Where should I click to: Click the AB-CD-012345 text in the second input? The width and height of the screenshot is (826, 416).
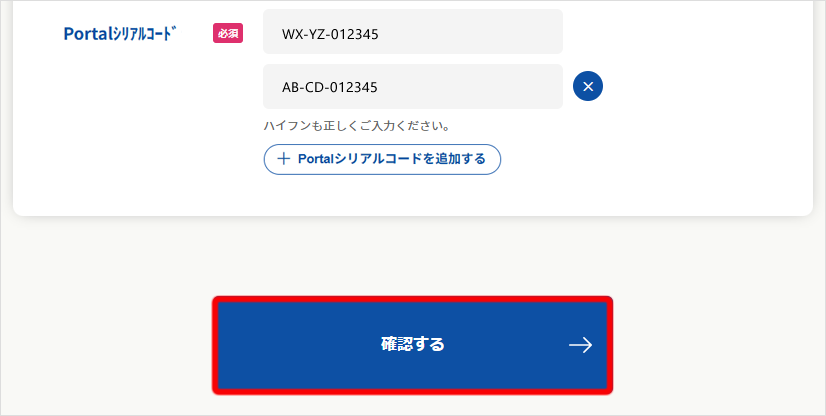click(330, 87)
